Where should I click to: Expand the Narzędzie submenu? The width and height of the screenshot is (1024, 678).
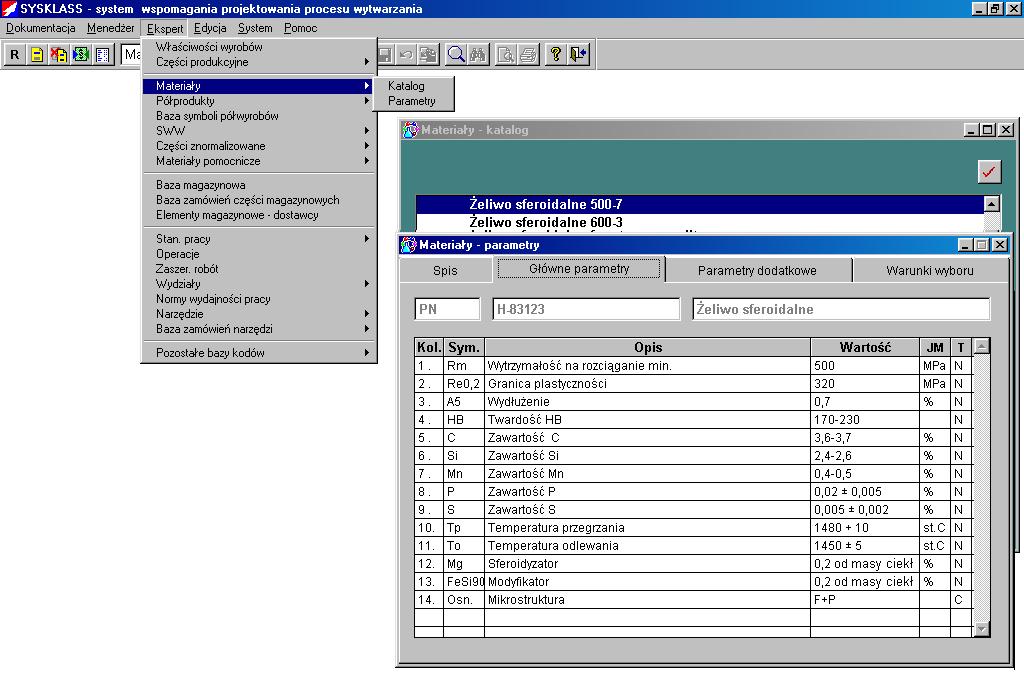pyautogui.click(x=259, y=314)
